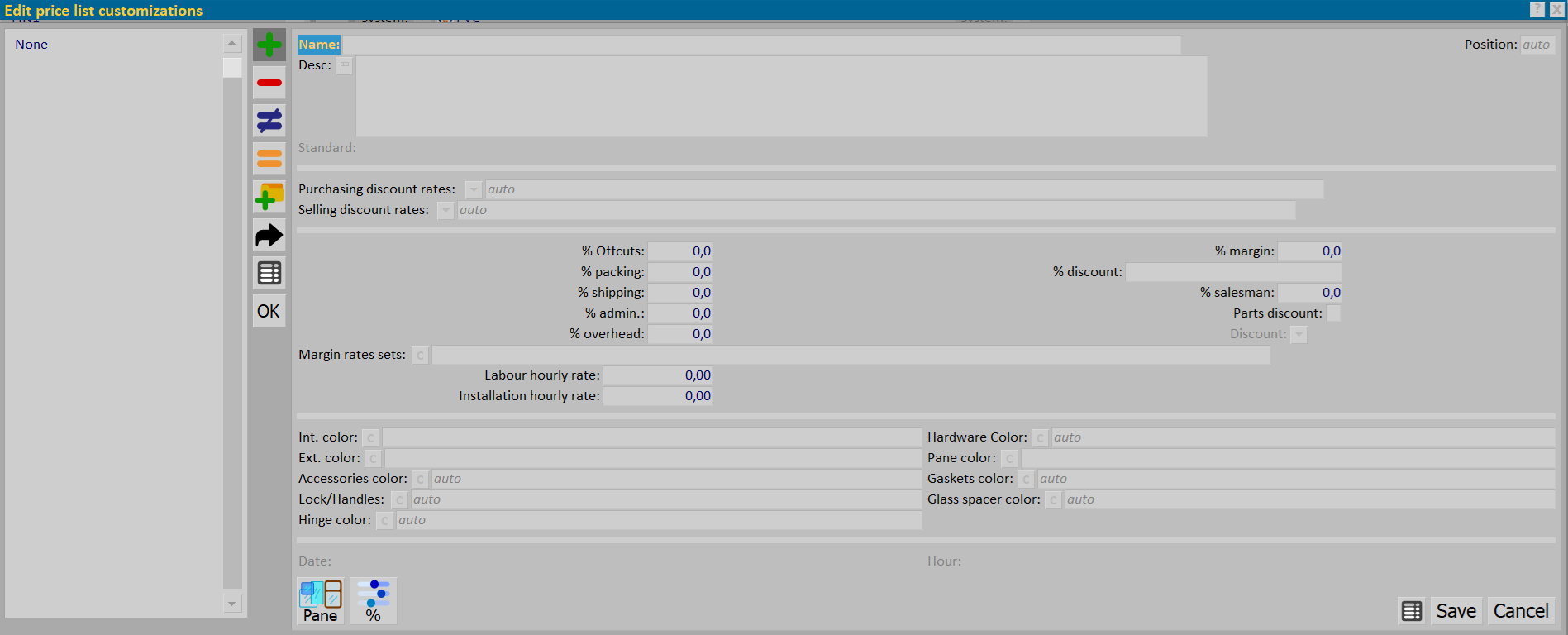Set the Position field

point(1537,45)
